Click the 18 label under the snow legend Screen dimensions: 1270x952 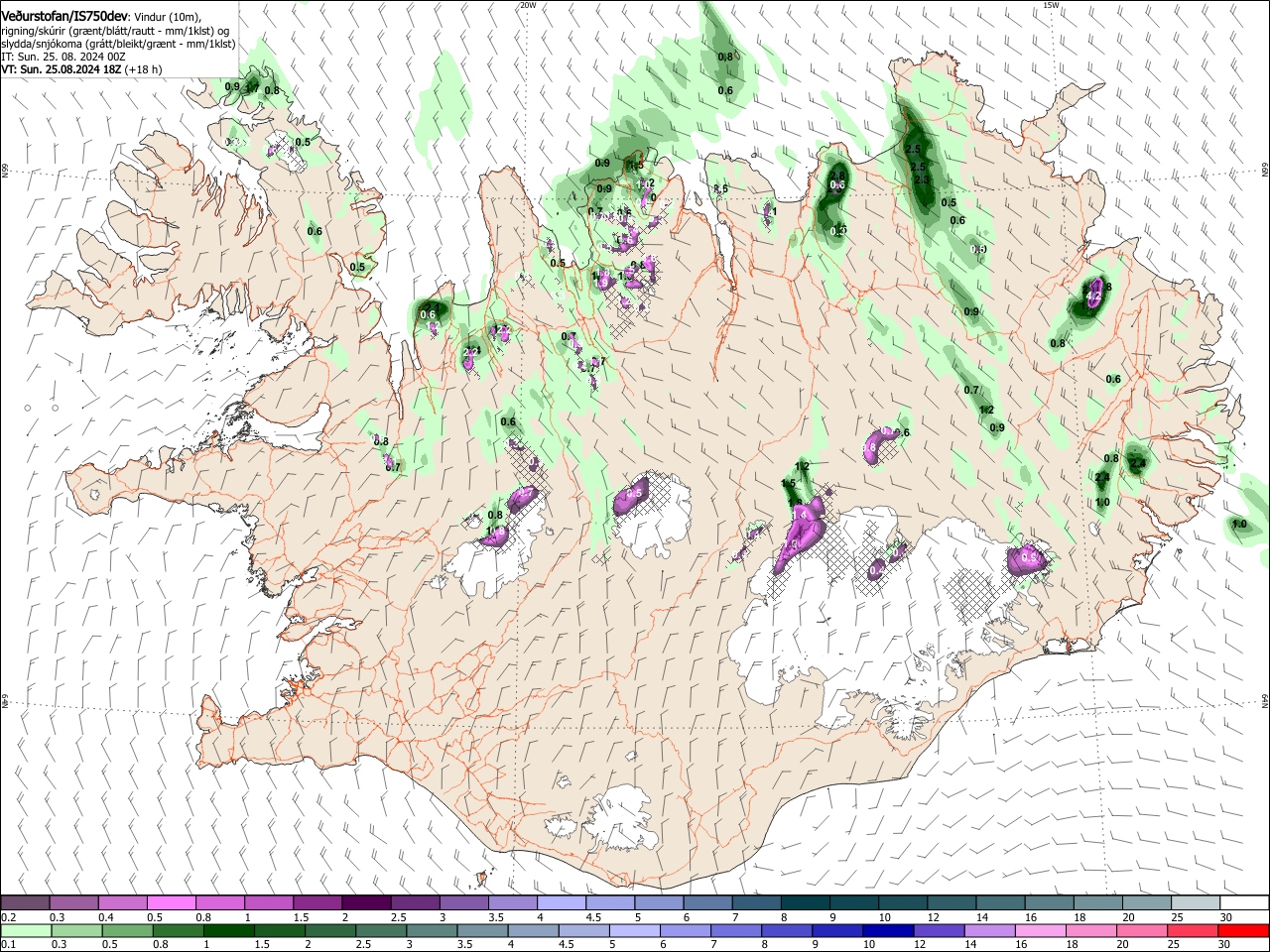1079,917
